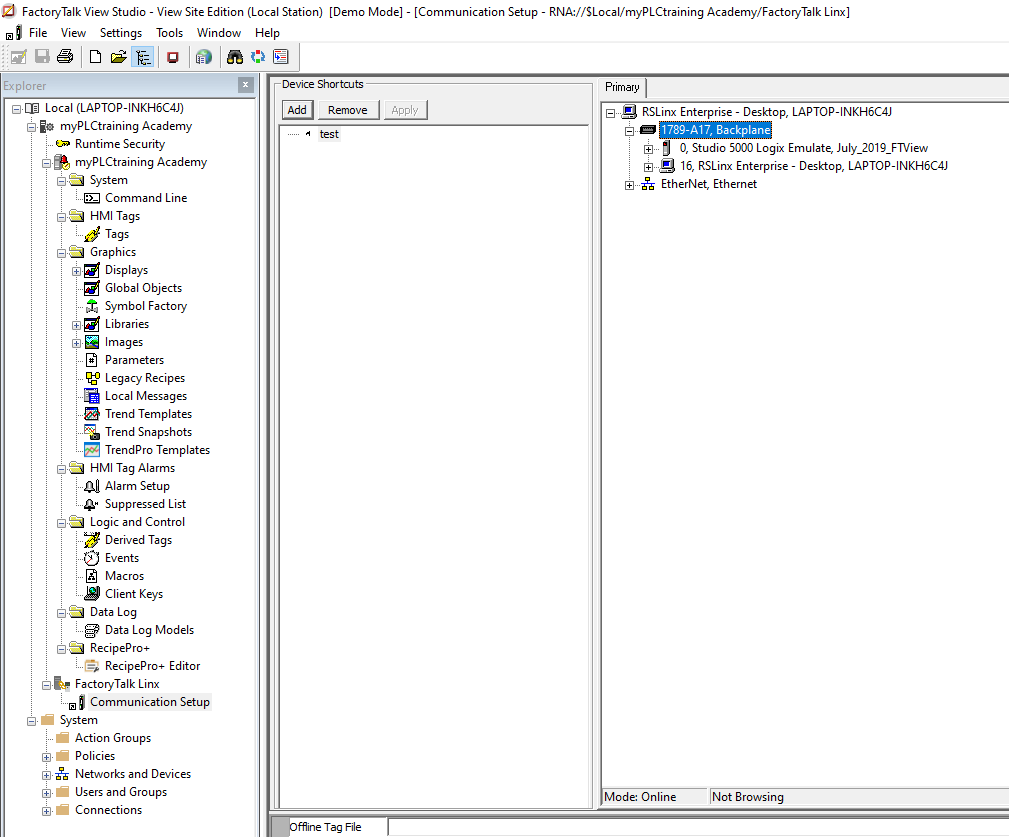Collapse the RSLinx Enterprise root node

[x=610, y=113]
